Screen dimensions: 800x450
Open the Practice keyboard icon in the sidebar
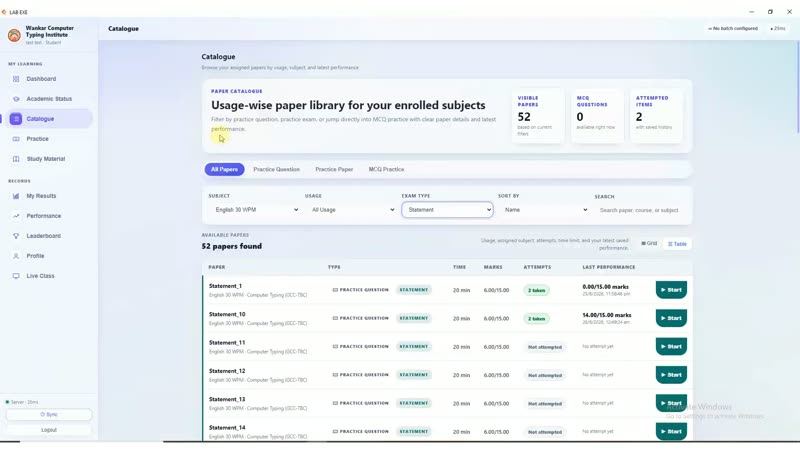click(x=16, y=139)
